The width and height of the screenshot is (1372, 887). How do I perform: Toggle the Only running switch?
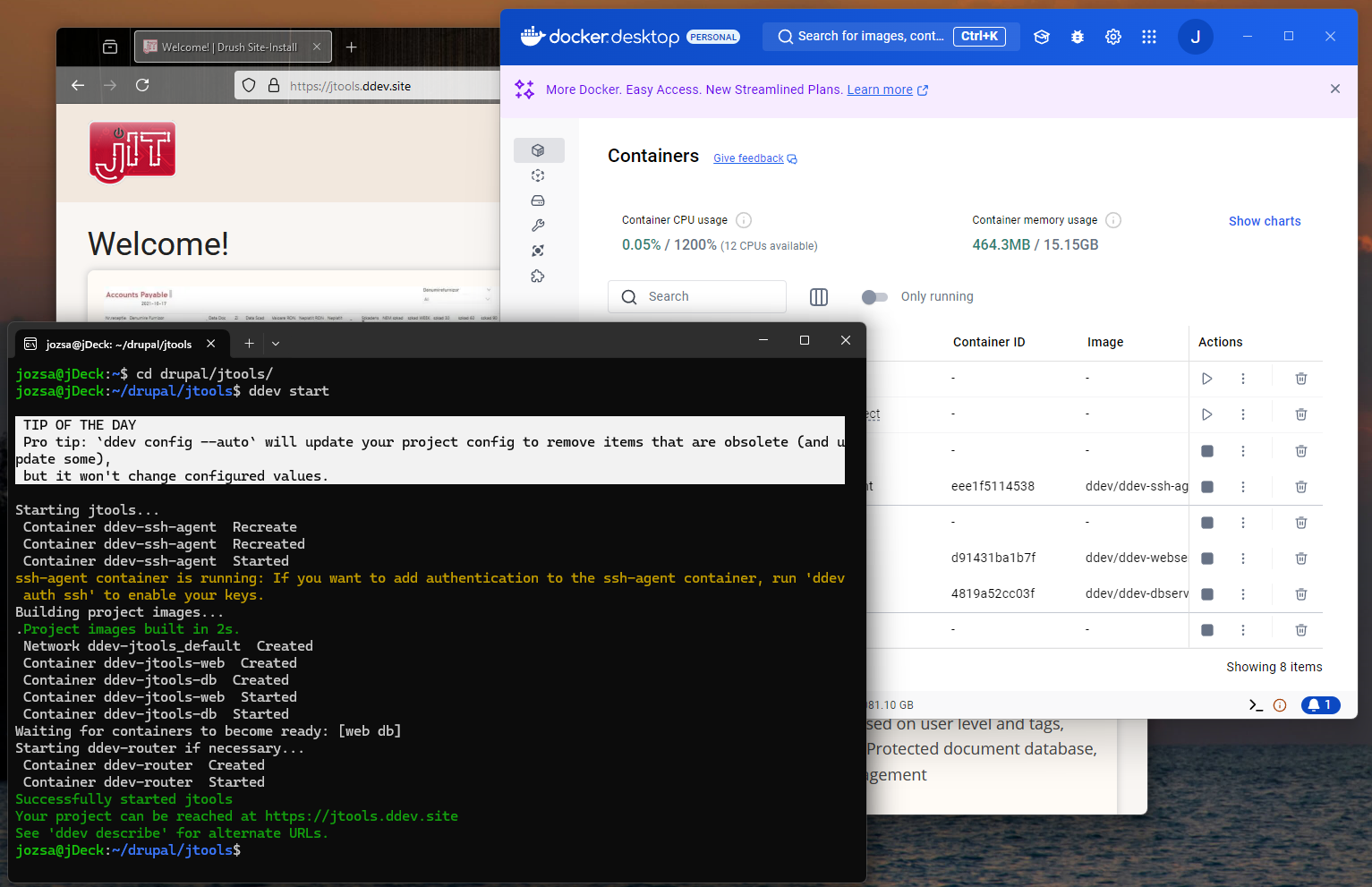point(874,297)
